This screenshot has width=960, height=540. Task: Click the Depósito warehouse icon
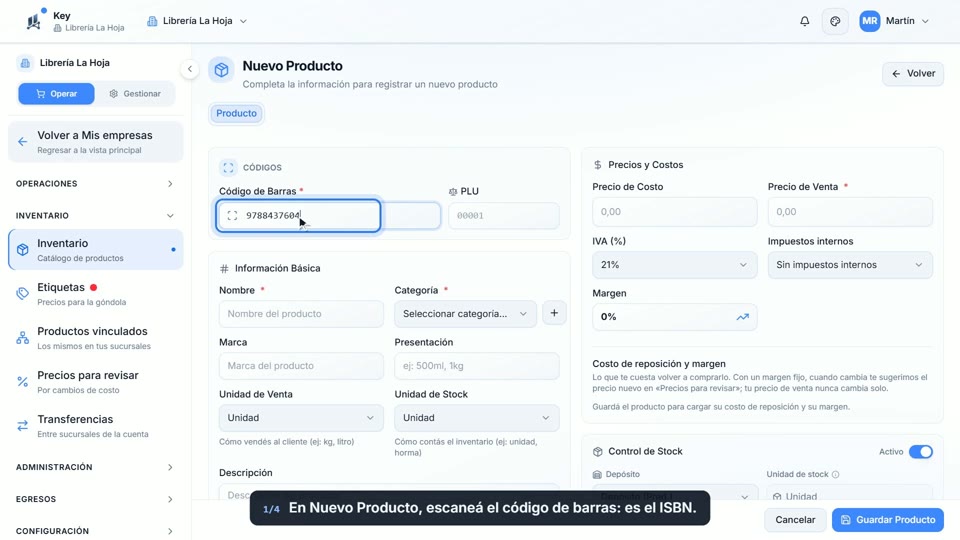(597, 474)
